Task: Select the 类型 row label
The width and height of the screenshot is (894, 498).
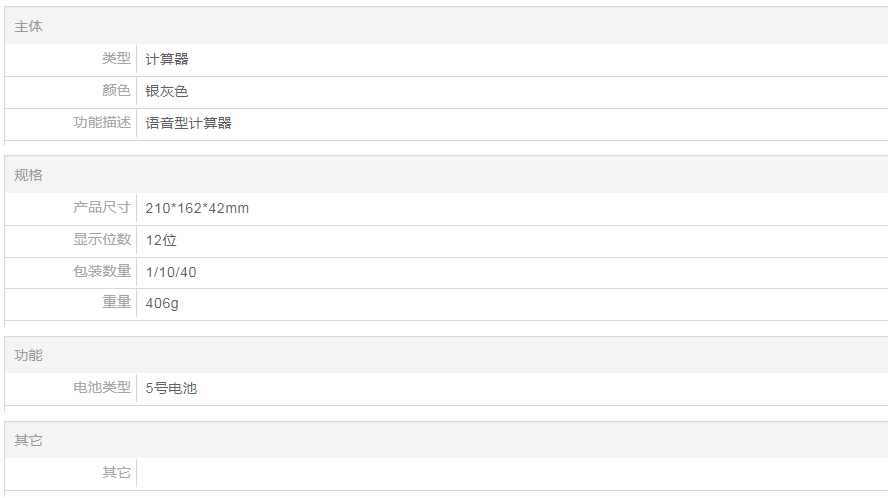Action: 116,59
